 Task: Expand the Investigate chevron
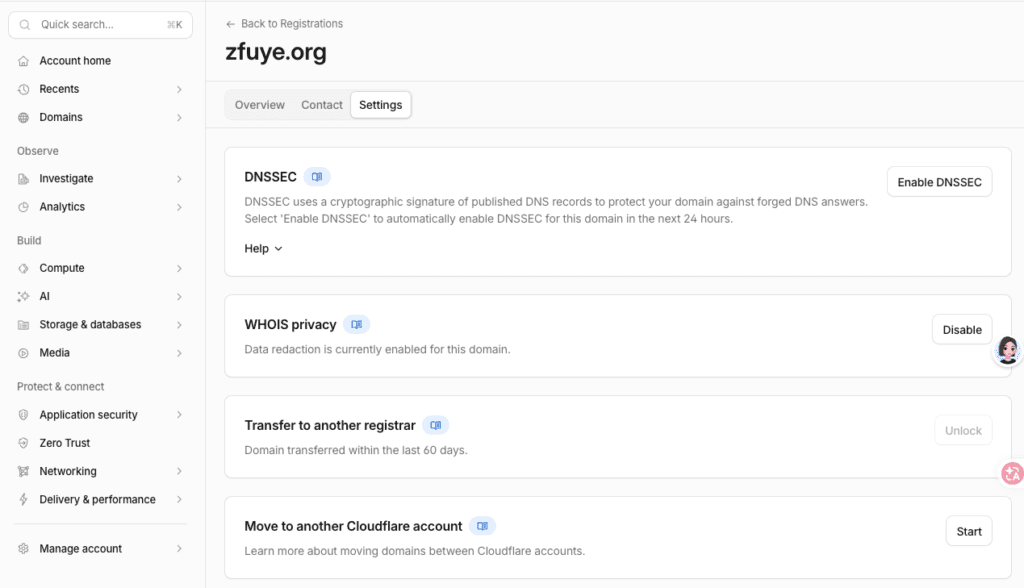click(179, 179)
